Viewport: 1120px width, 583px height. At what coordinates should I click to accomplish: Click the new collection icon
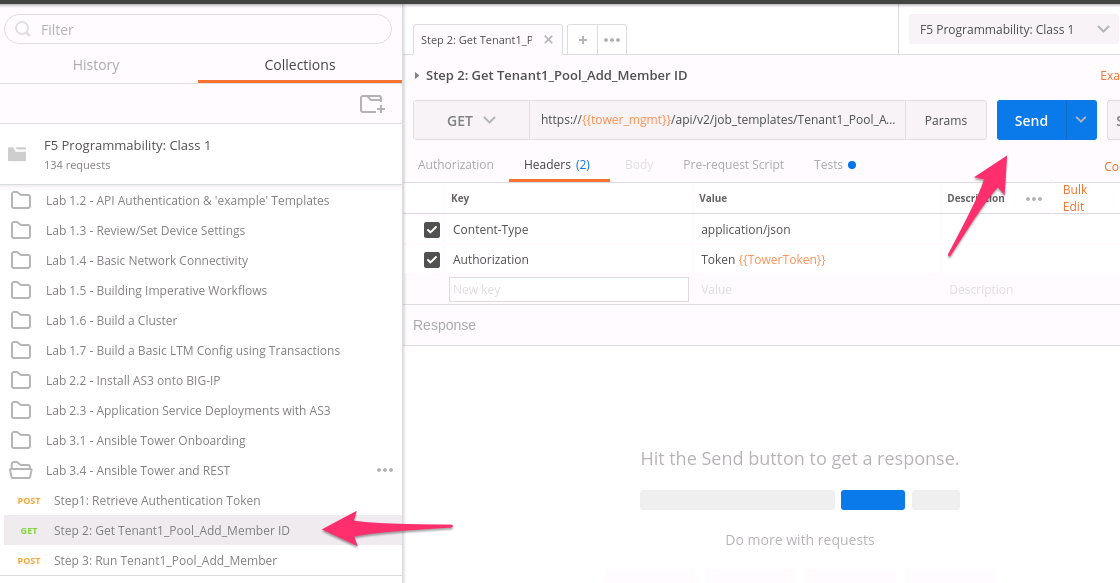[x=372, y=104]
